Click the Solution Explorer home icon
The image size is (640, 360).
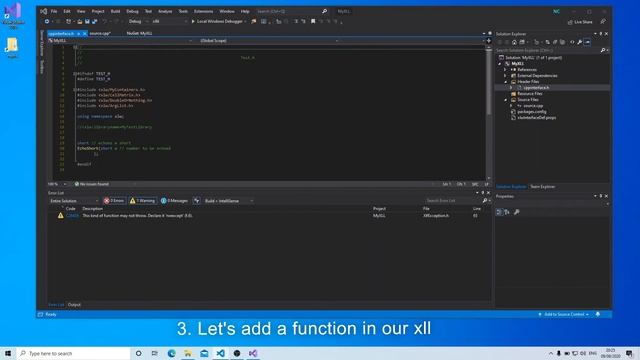tap(514, 42)
